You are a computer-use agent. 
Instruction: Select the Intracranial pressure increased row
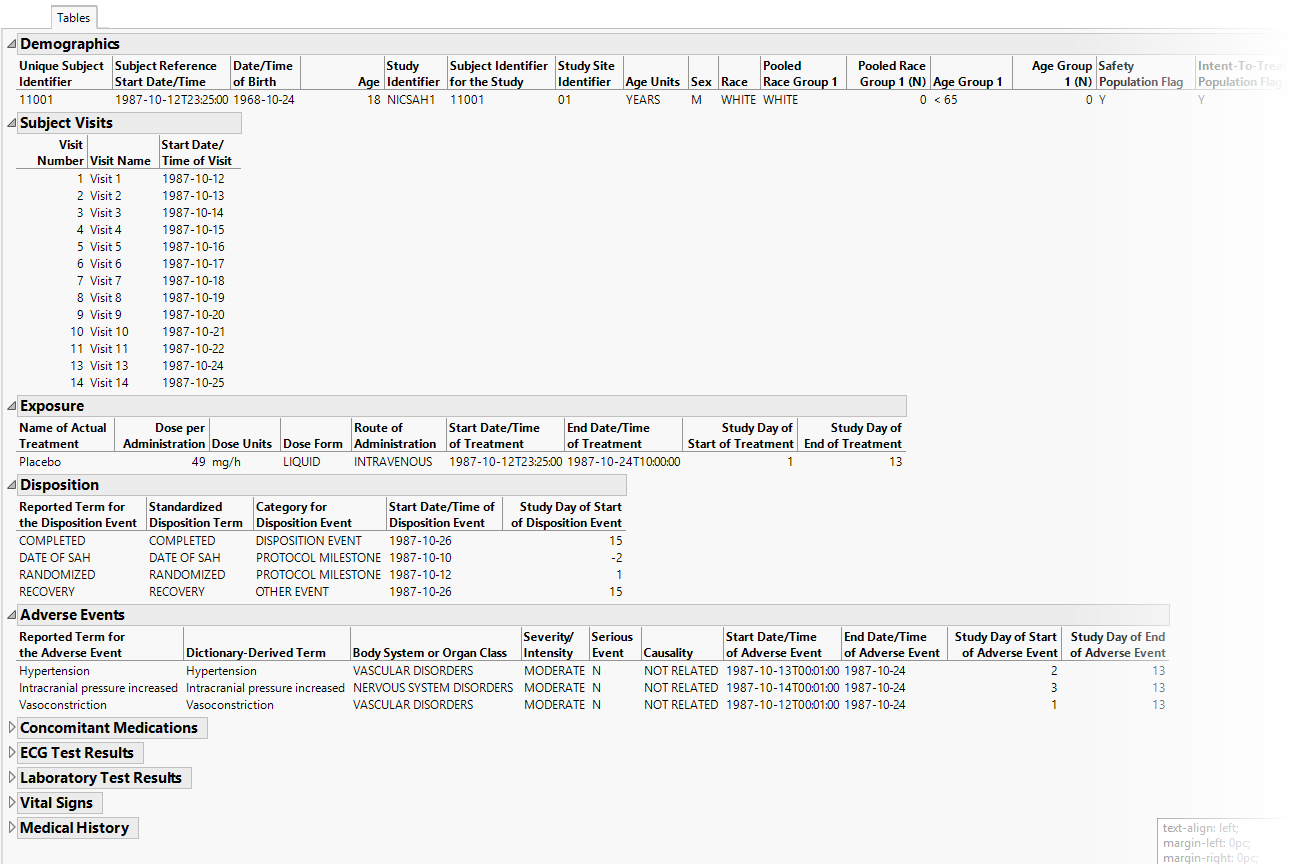[98, 688]
